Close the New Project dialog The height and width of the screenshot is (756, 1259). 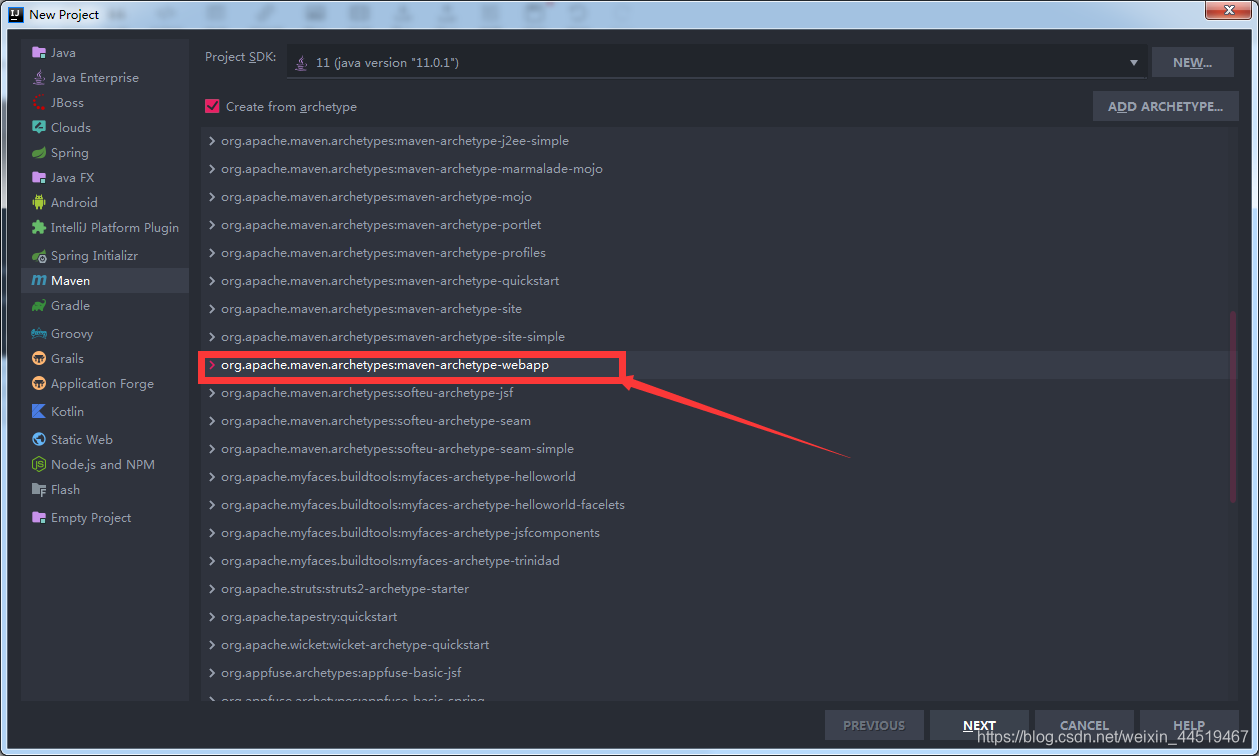[1226, 11]
